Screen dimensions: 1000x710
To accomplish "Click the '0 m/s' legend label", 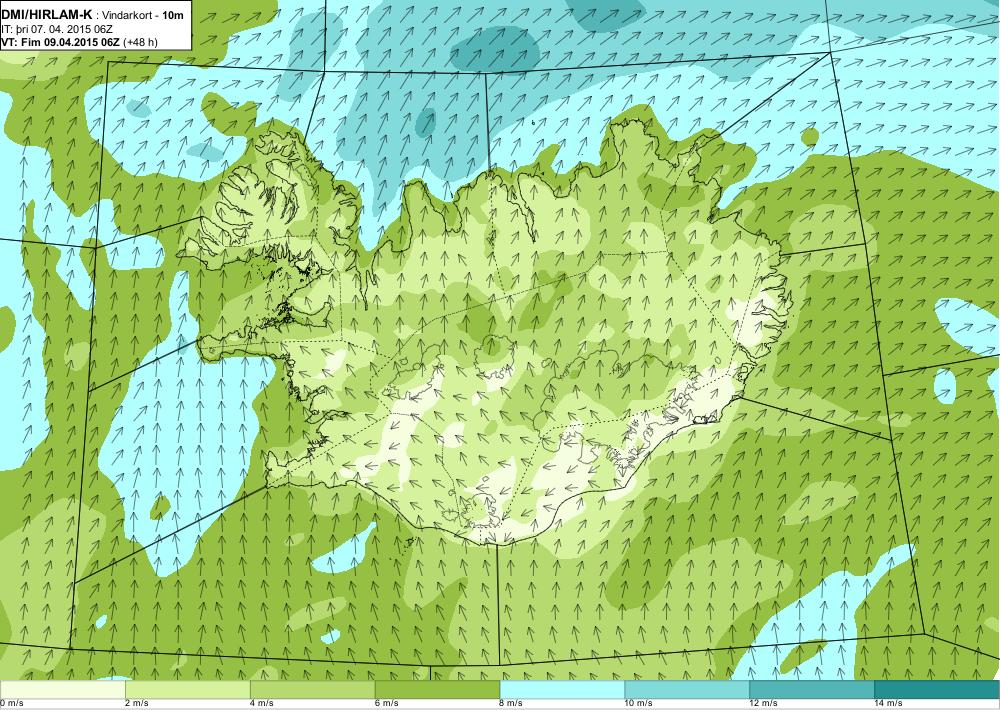I will coord(12,704).
